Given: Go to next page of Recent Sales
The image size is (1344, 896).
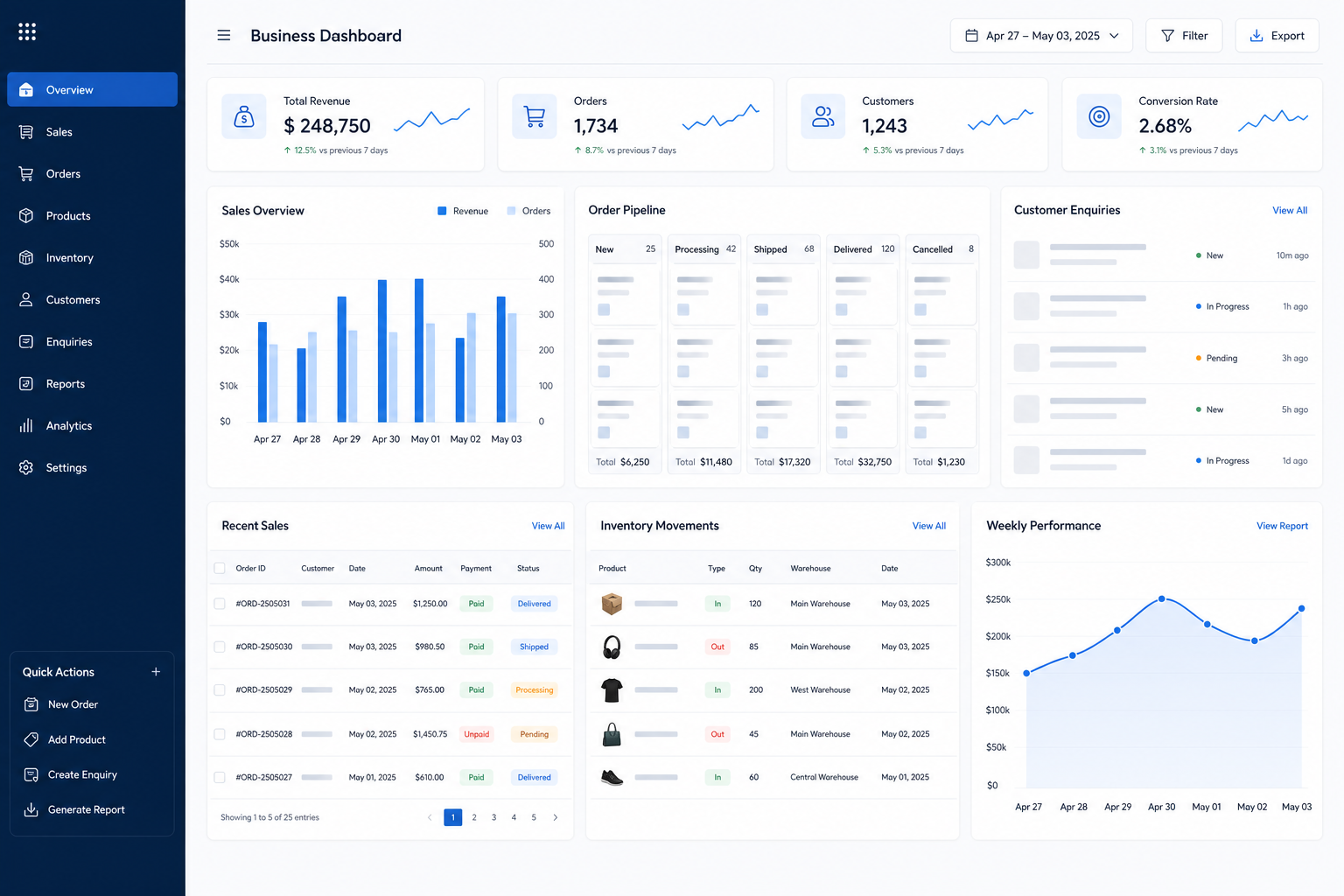Looking at the screenshot, I should point(555,817).
